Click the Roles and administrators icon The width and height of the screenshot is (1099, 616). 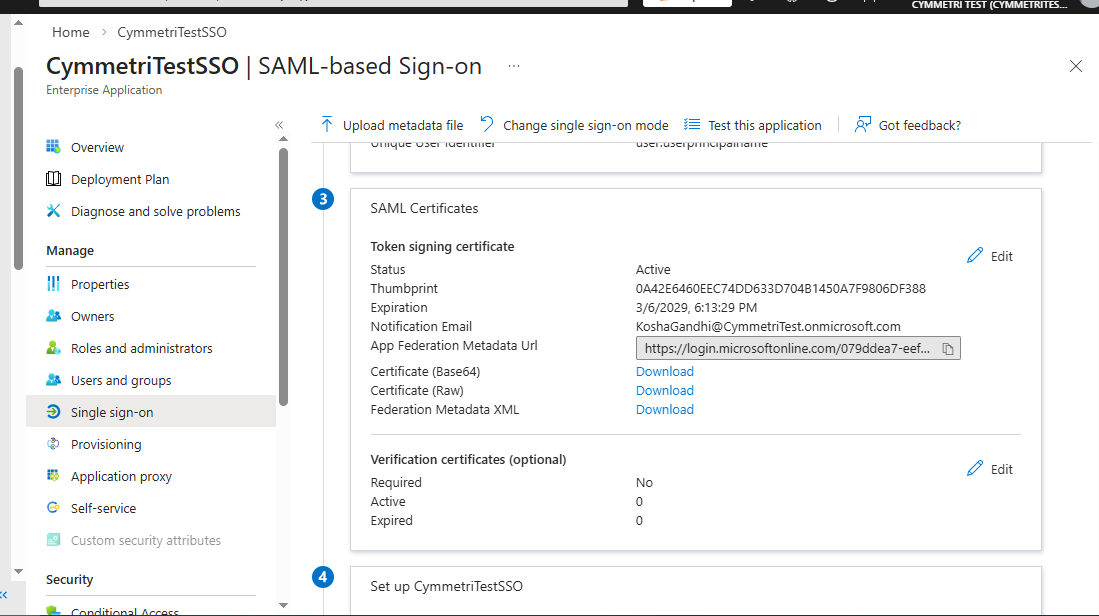[x=53, y=348]
